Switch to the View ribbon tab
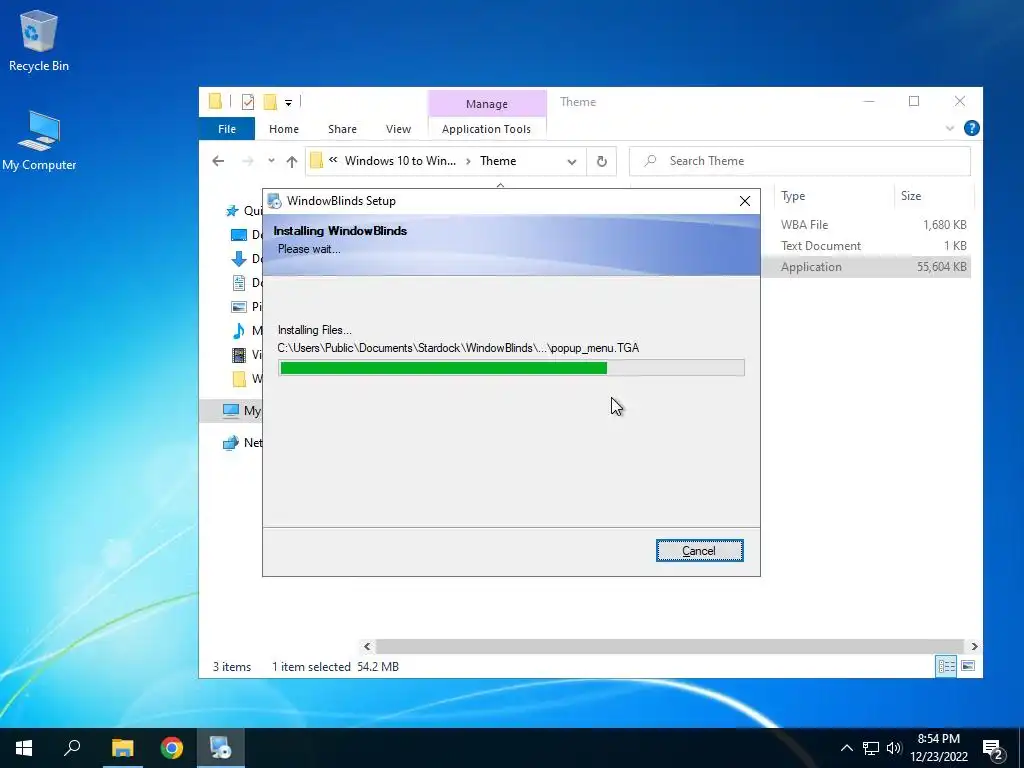The width and height of the screenshot is (1024, 768). 398,129
